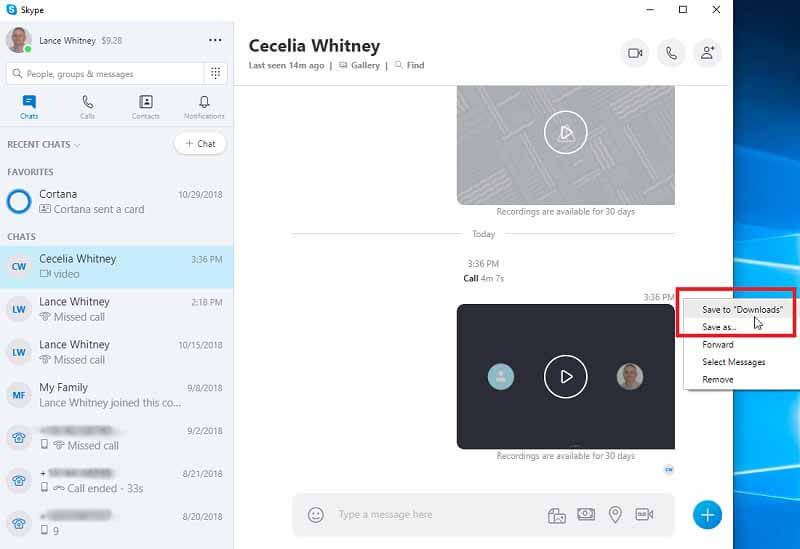Viewport: 800px width, 549px height.
Task: Click the add files icon in composer
Action: [x=557, y=515]
